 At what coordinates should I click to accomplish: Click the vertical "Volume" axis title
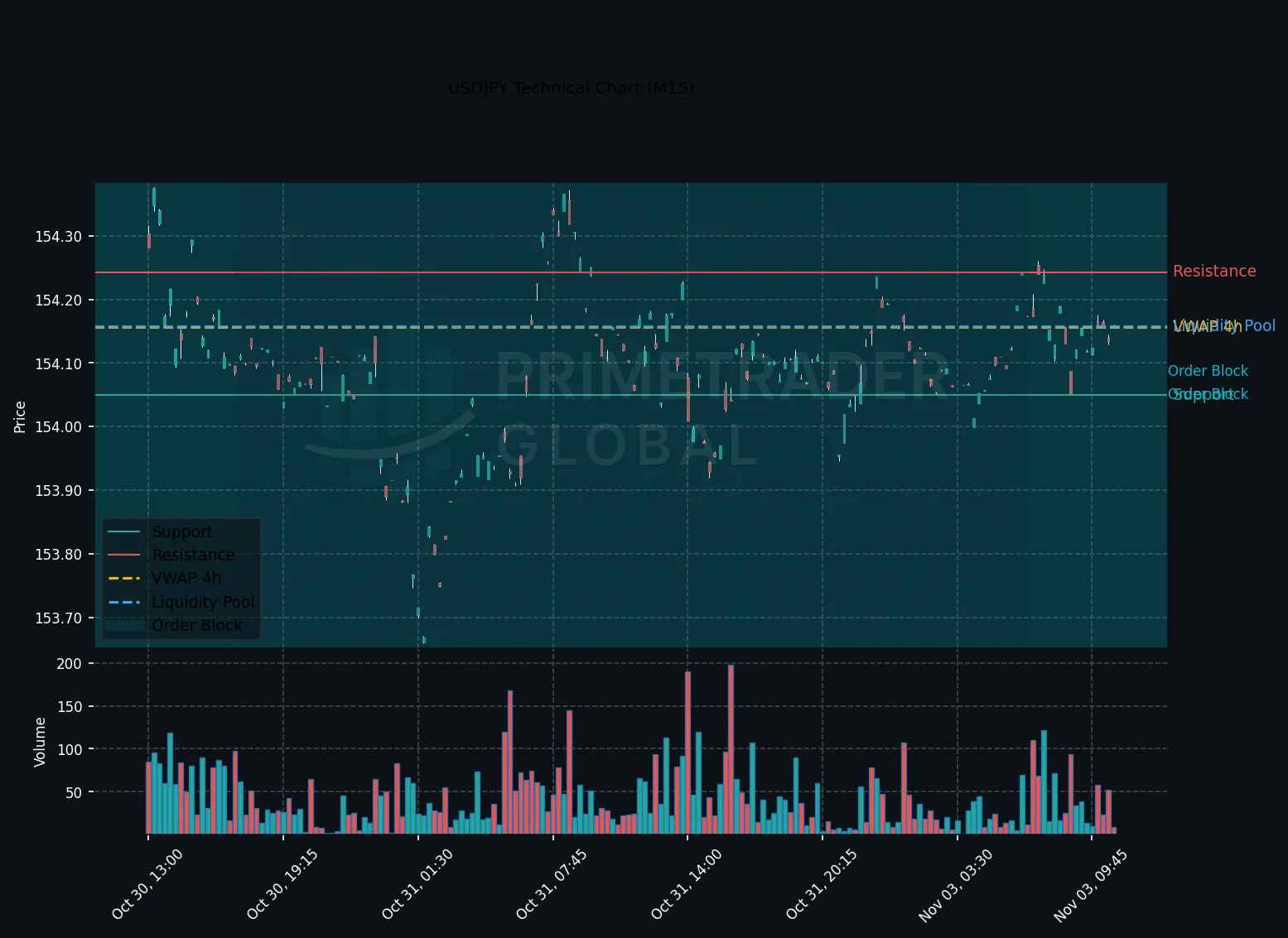tap(40, 742)
